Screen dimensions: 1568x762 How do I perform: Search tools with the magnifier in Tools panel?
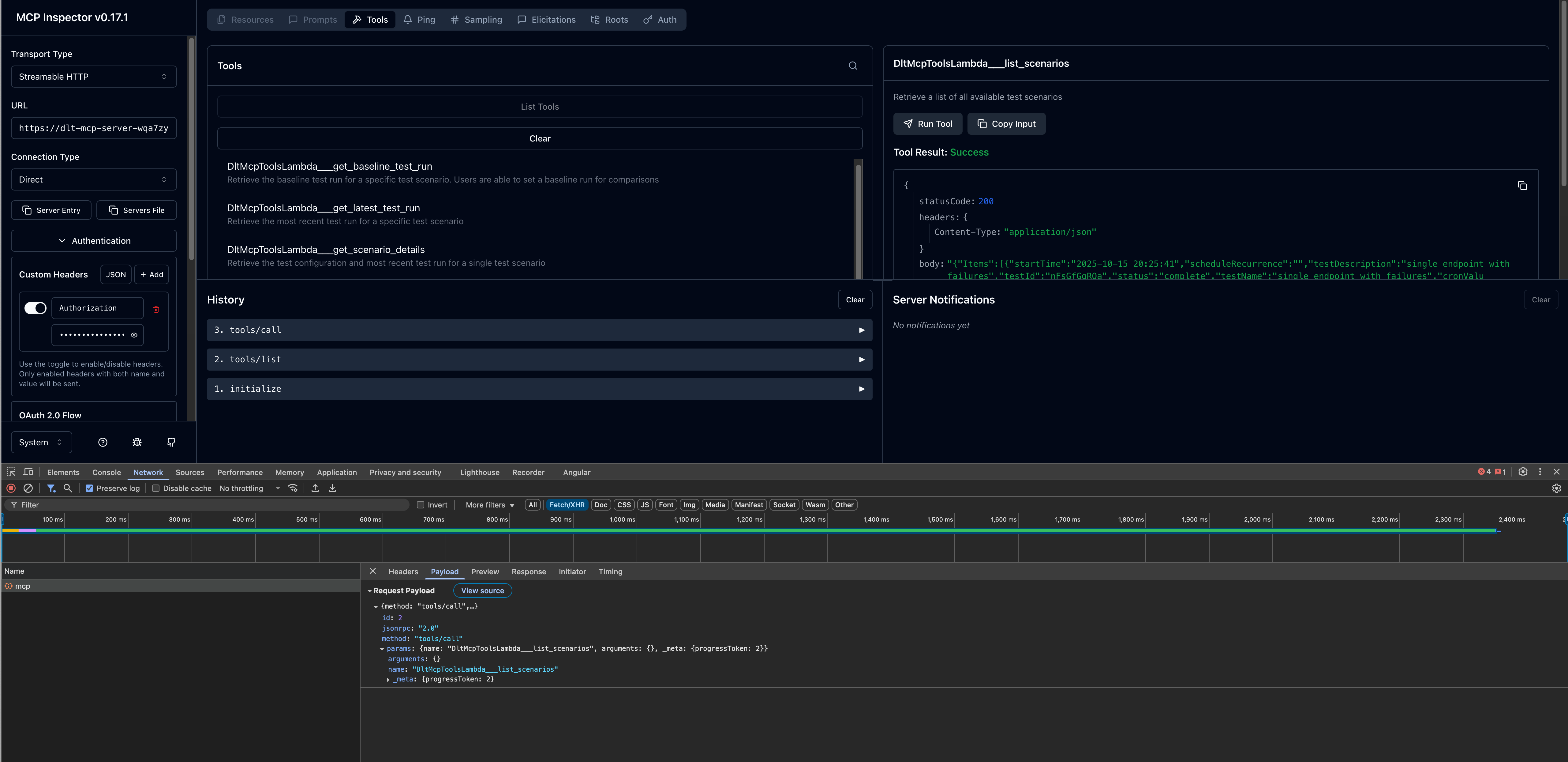(x=853, y=65)
